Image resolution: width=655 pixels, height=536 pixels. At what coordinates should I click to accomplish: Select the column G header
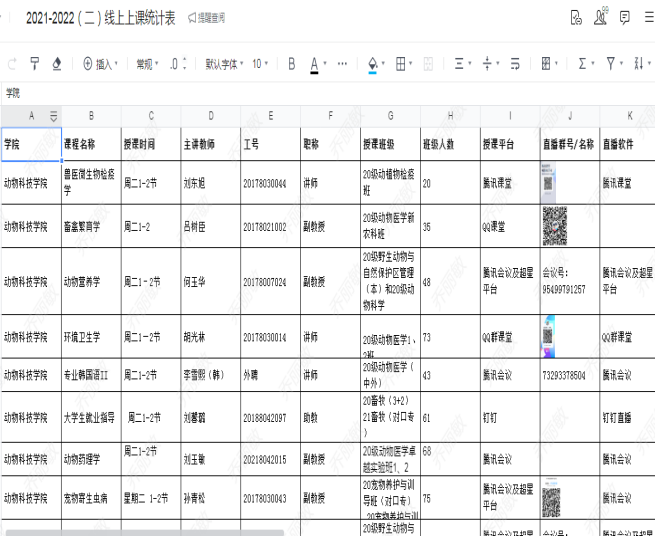pyautogui.click(x=390, y=116)
